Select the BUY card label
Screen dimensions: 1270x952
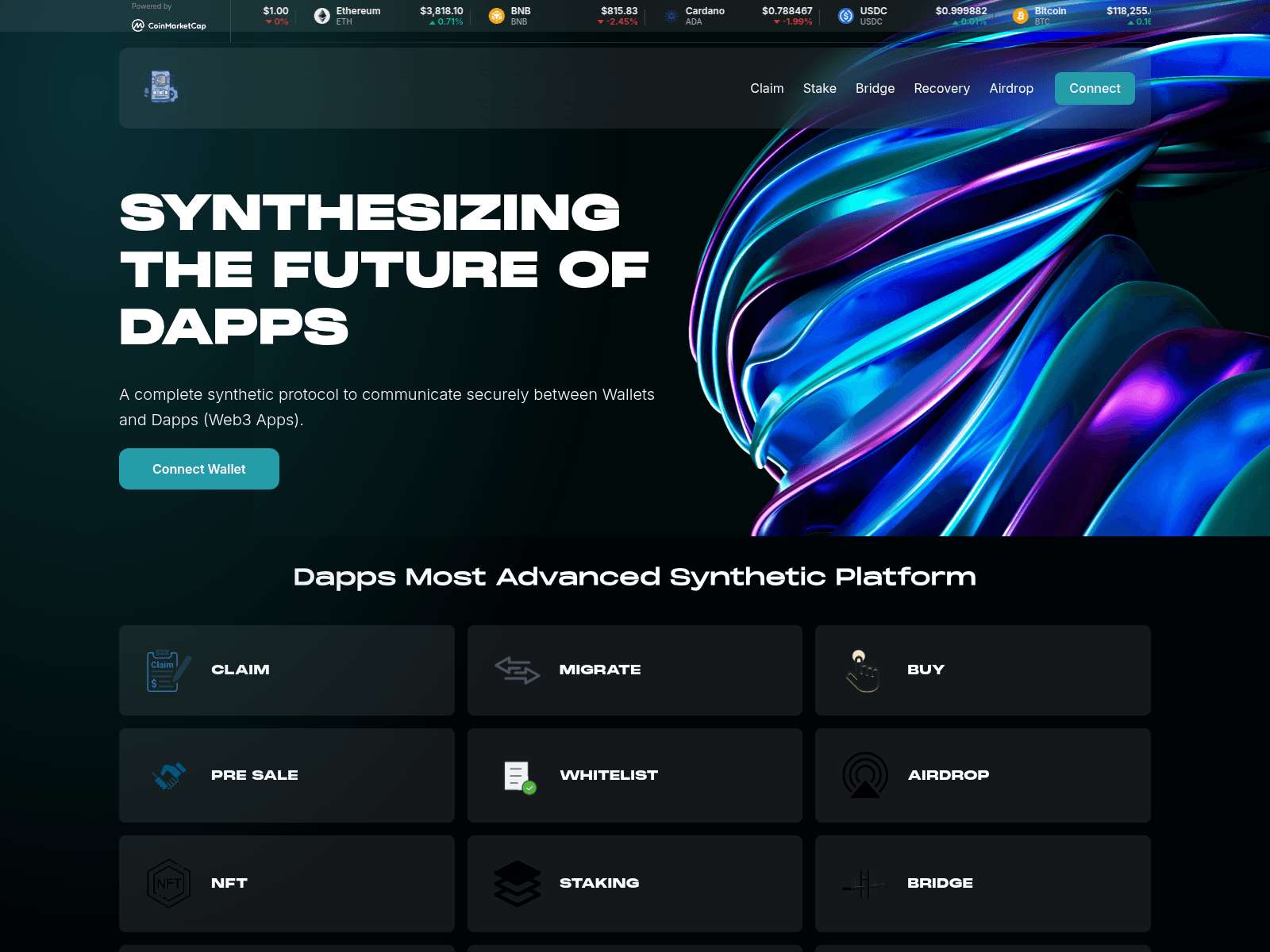[926, 670]
